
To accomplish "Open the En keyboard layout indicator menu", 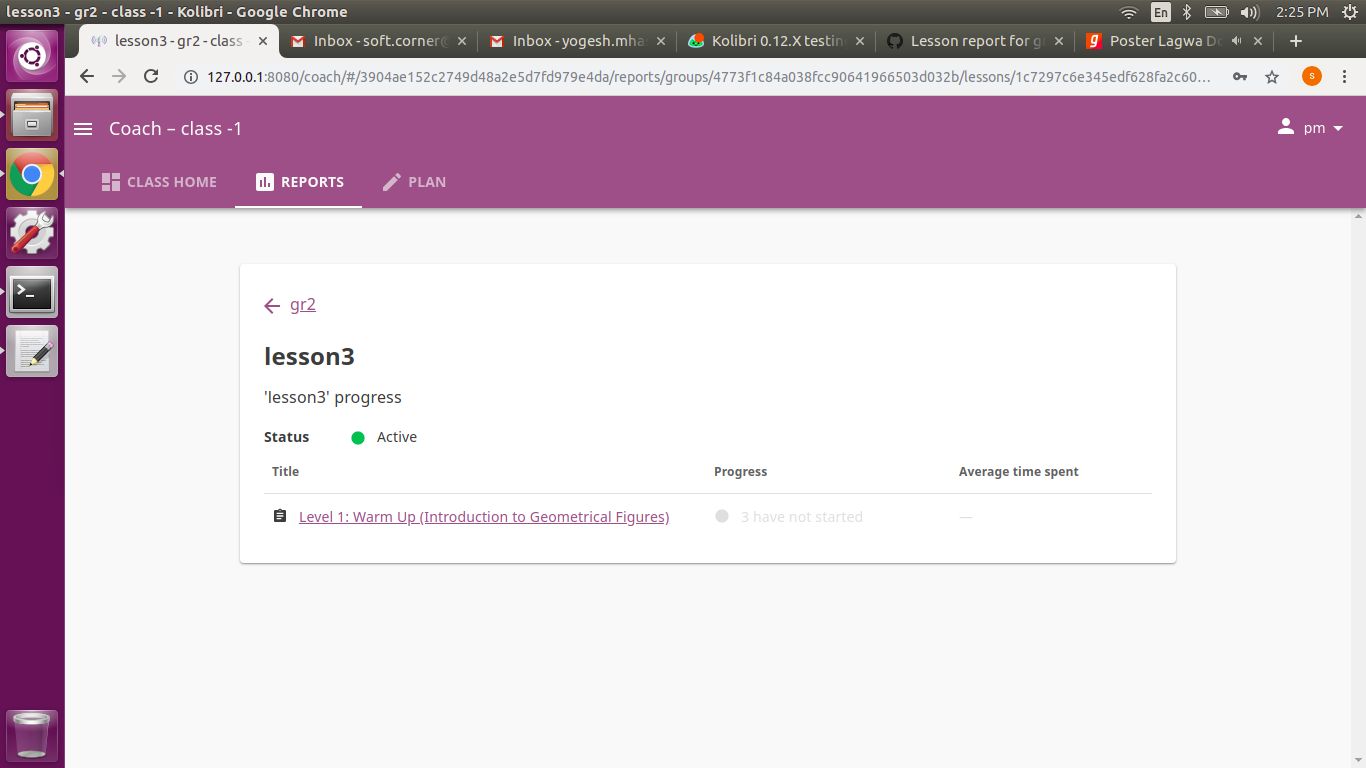I will pos(1160,12).
